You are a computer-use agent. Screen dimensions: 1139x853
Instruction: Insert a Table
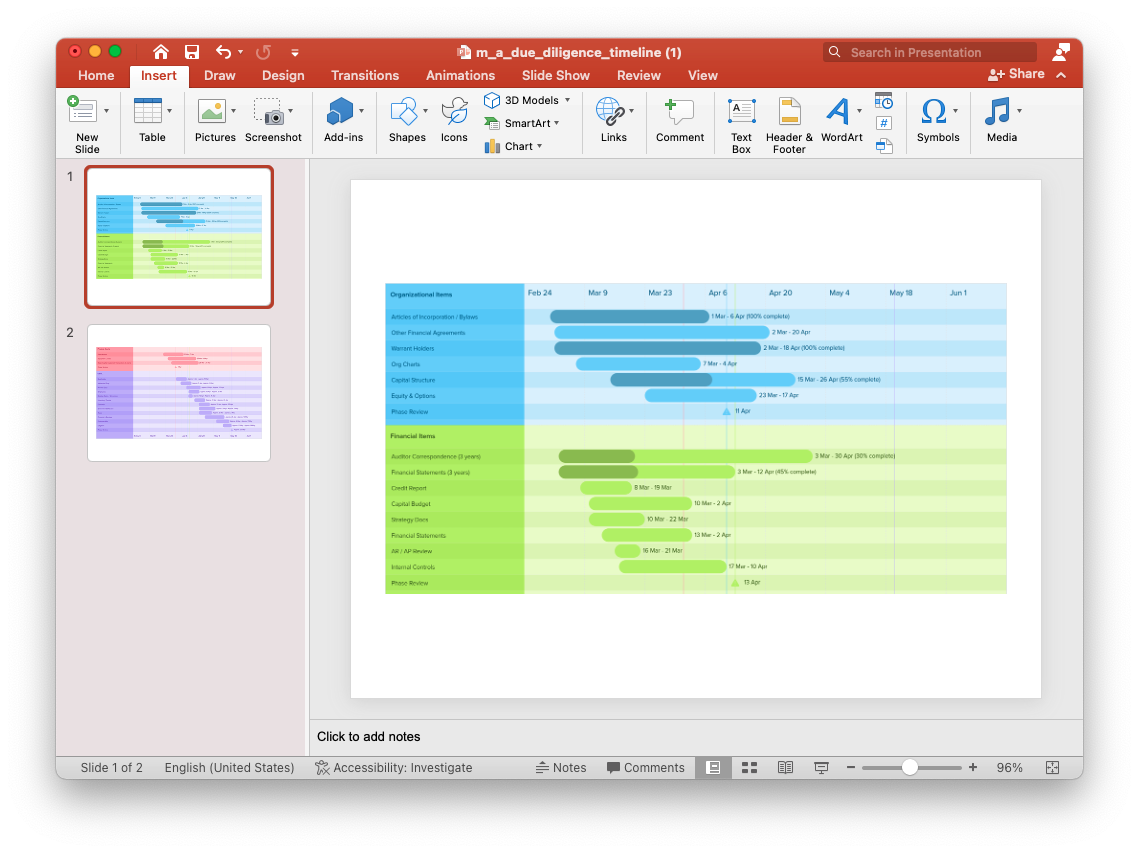pyautogui.click(x=152, y=121)
